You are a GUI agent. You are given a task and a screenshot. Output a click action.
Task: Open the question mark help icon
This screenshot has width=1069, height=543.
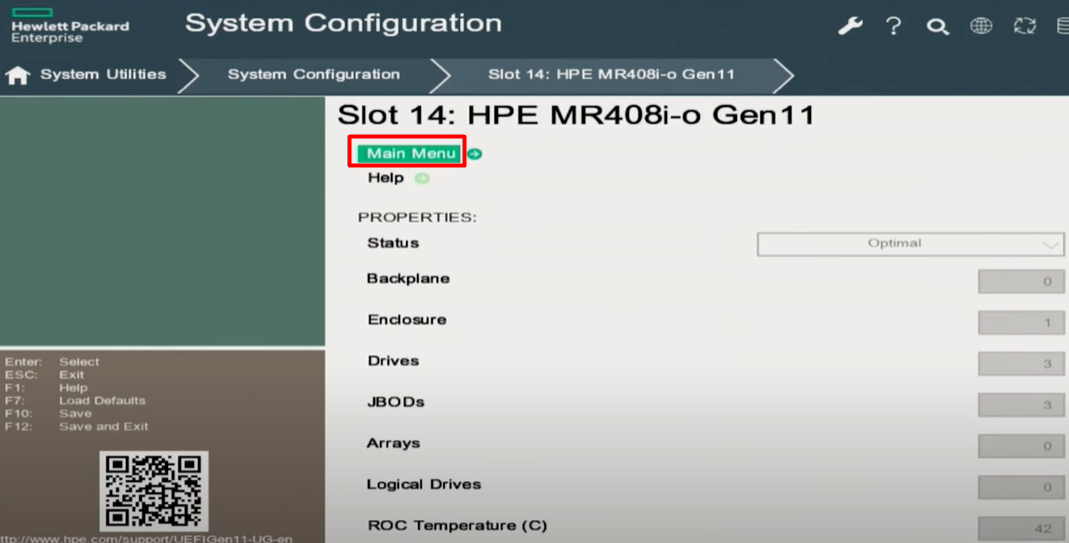tap(893, 26)
